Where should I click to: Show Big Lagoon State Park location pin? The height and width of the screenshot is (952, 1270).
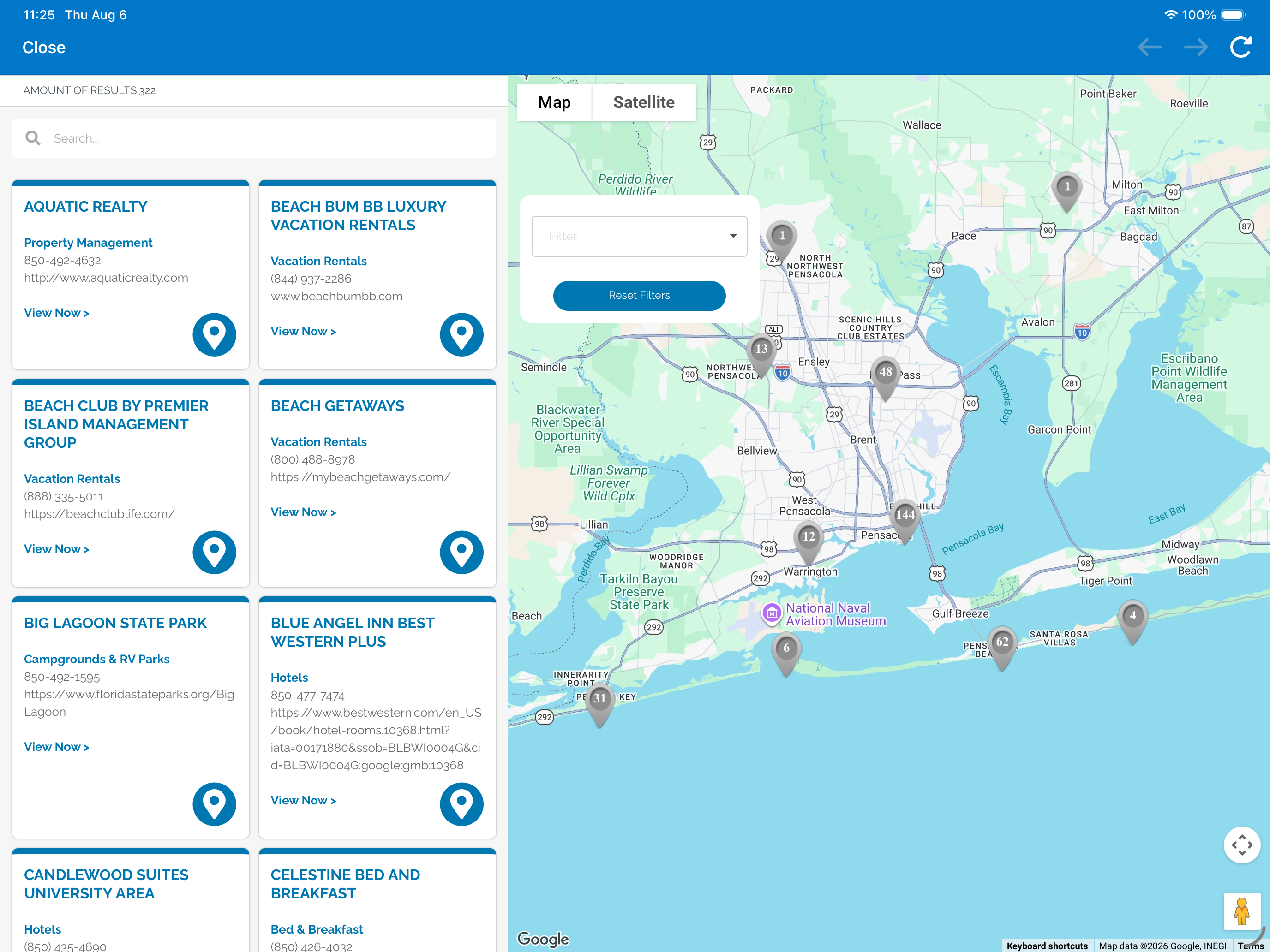[x=214, y=804]
